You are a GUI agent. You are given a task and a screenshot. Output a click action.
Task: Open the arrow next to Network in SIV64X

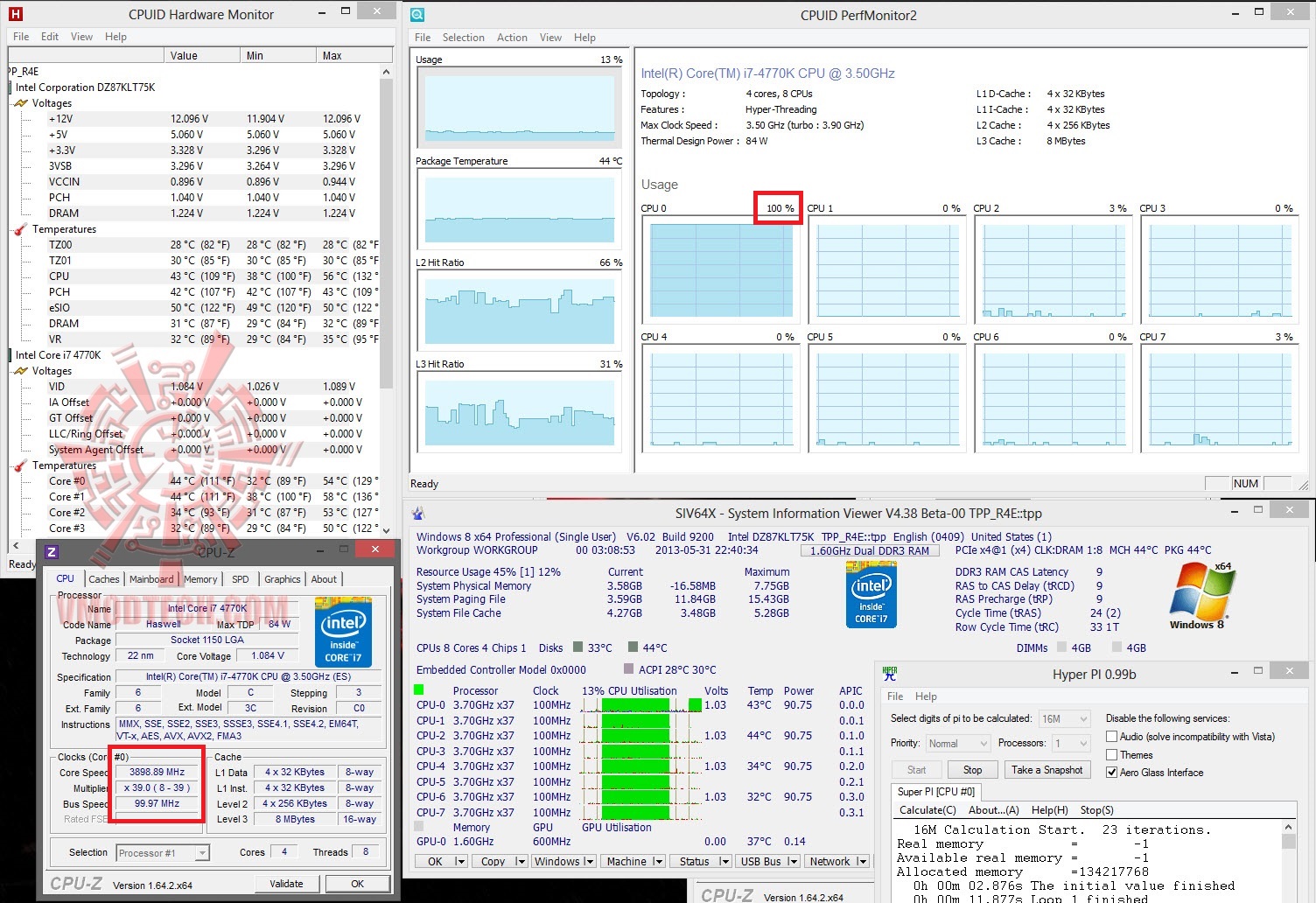[862, 862]
